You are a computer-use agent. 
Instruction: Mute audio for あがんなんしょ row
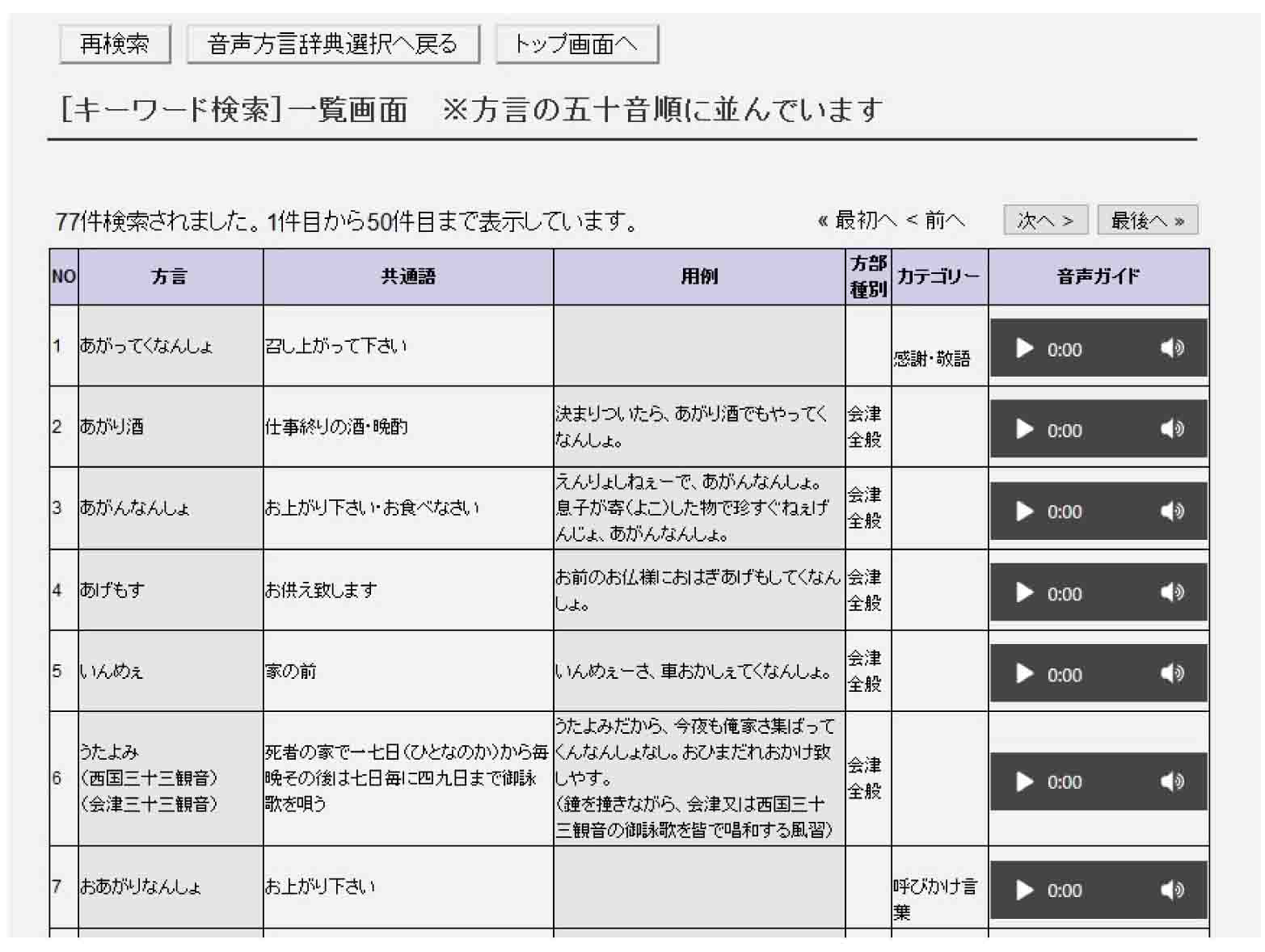pyautogui.click(x=1172, y=511)
